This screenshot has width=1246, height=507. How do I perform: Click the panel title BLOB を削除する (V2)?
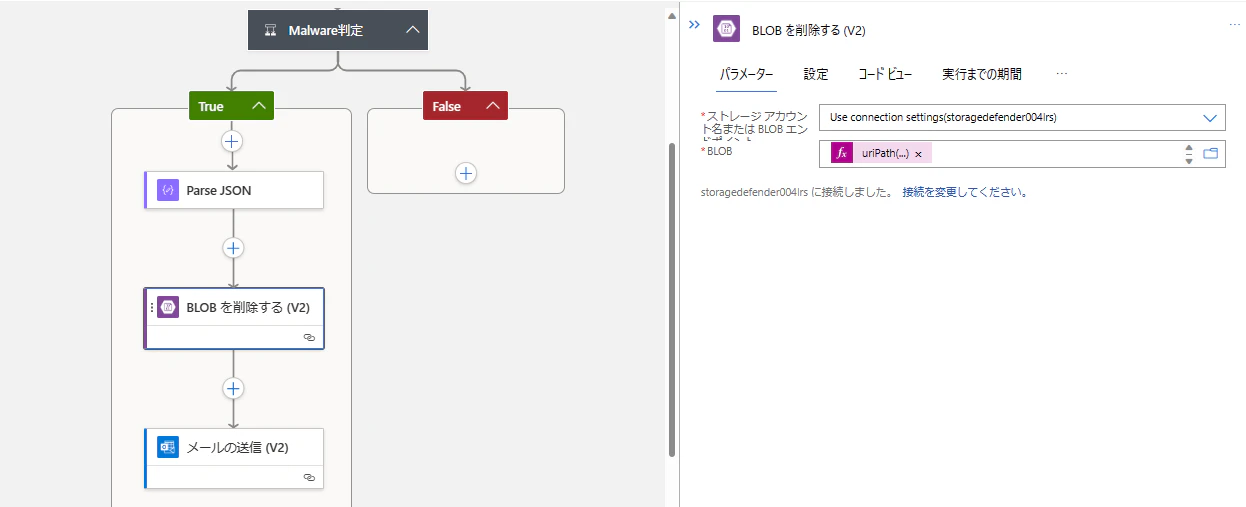click(808, 30)
